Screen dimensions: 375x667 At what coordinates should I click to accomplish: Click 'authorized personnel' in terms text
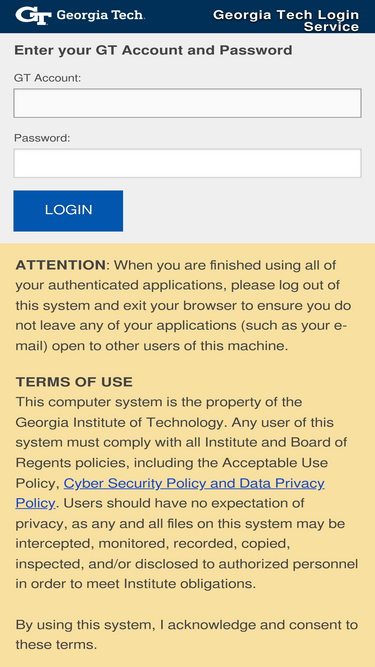tap(288, 564)
